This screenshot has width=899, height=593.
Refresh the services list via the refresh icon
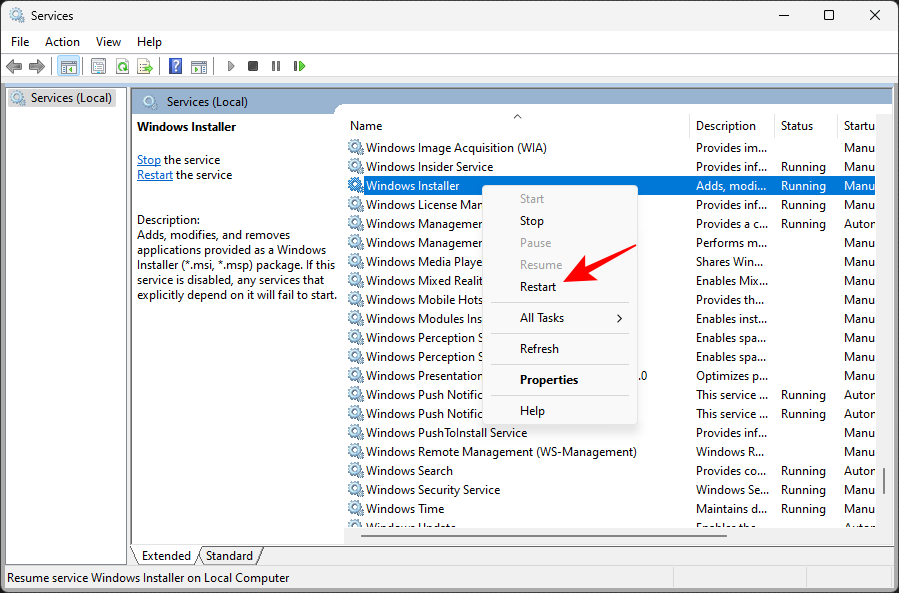(121, 66)
